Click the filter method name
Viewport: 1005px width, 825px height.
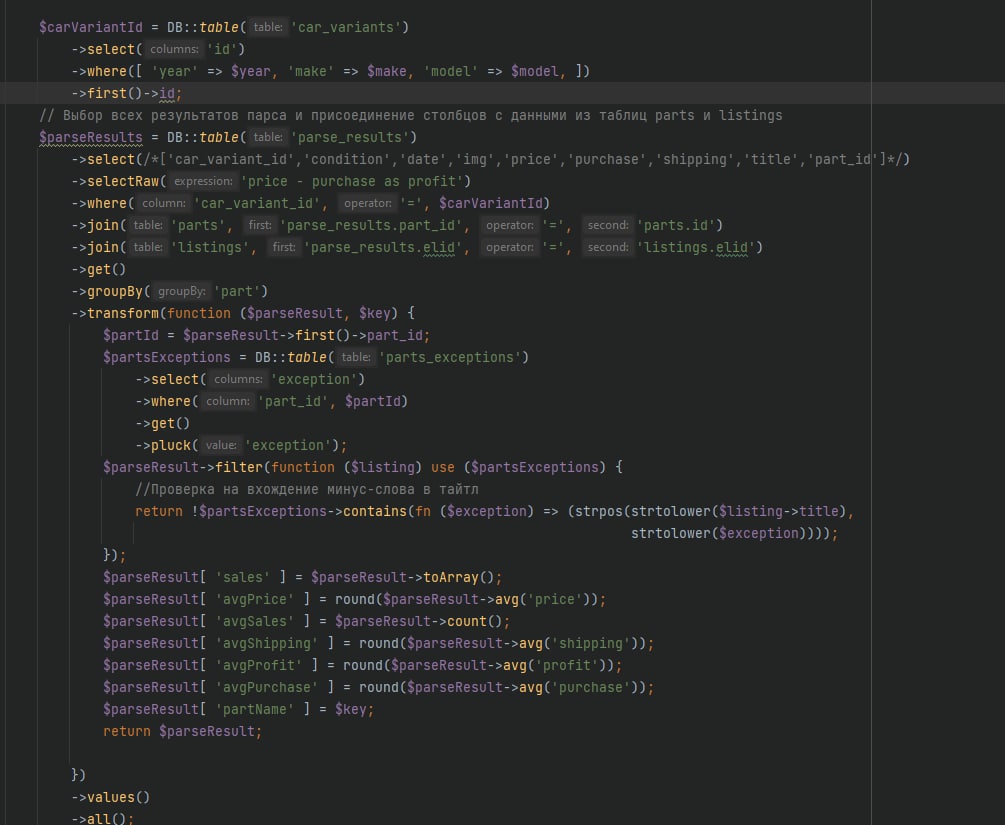click(238, 467)
